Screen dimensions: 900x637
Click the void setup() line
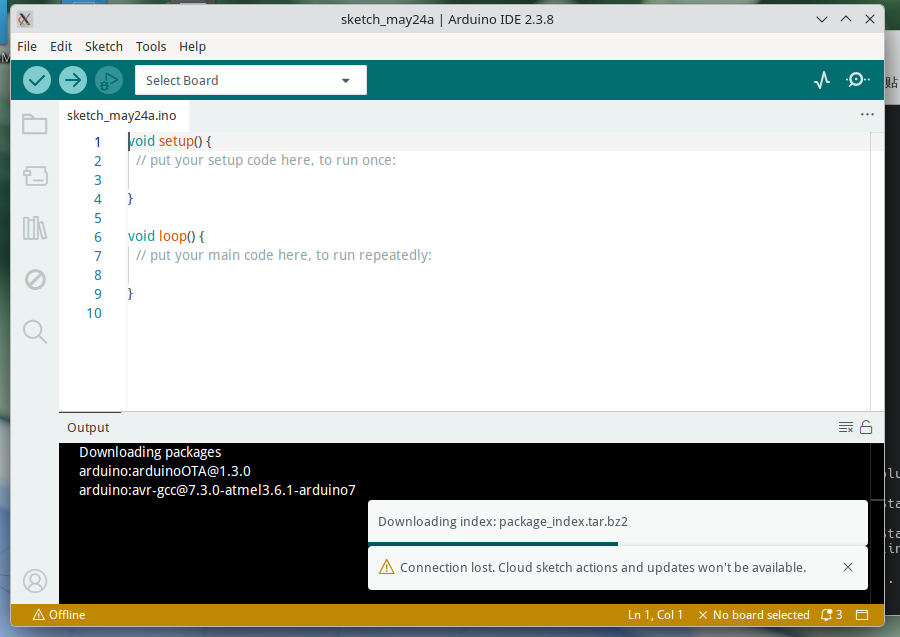(170, 141)
